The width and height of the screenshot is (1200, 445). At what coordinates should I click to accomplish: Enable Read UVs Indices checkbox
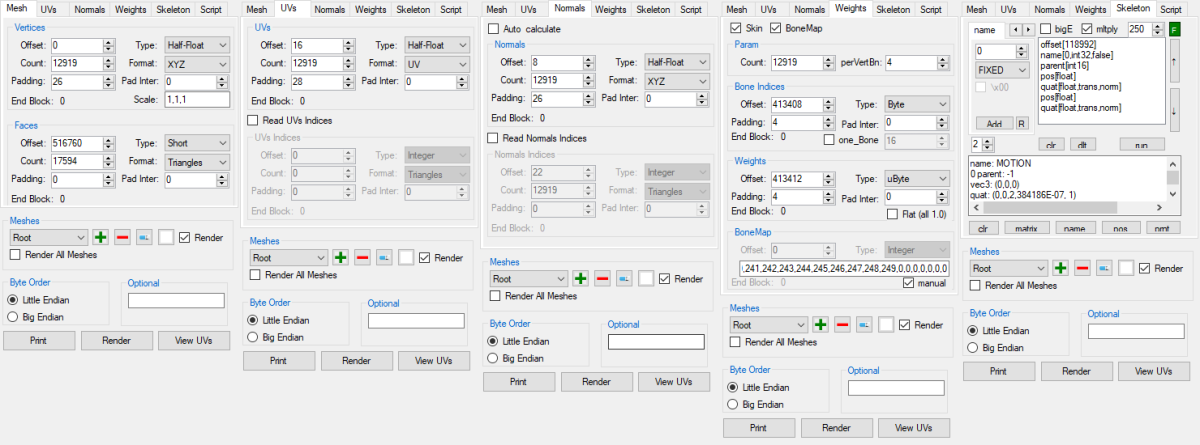coord(290,120)
